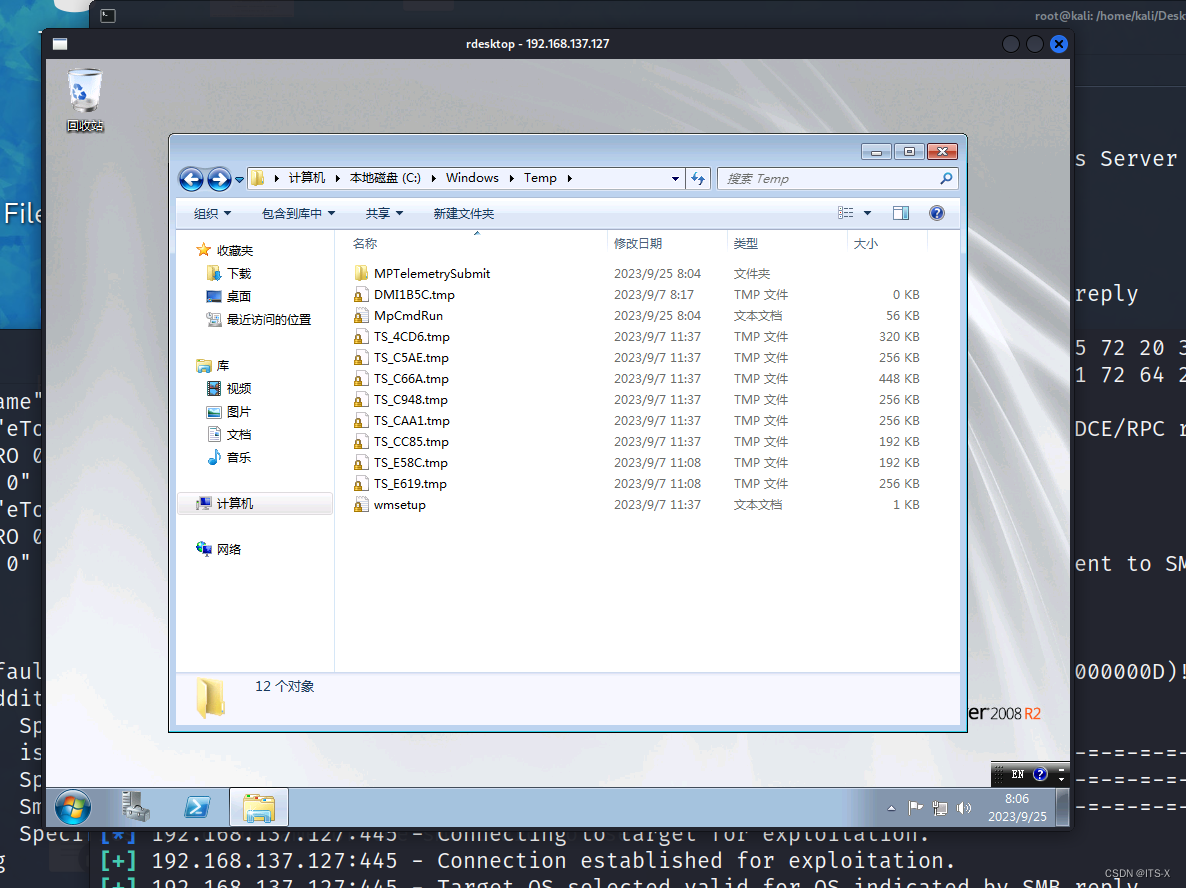
Task: Navigate back using the back arrow button
Action: point(190,179)
